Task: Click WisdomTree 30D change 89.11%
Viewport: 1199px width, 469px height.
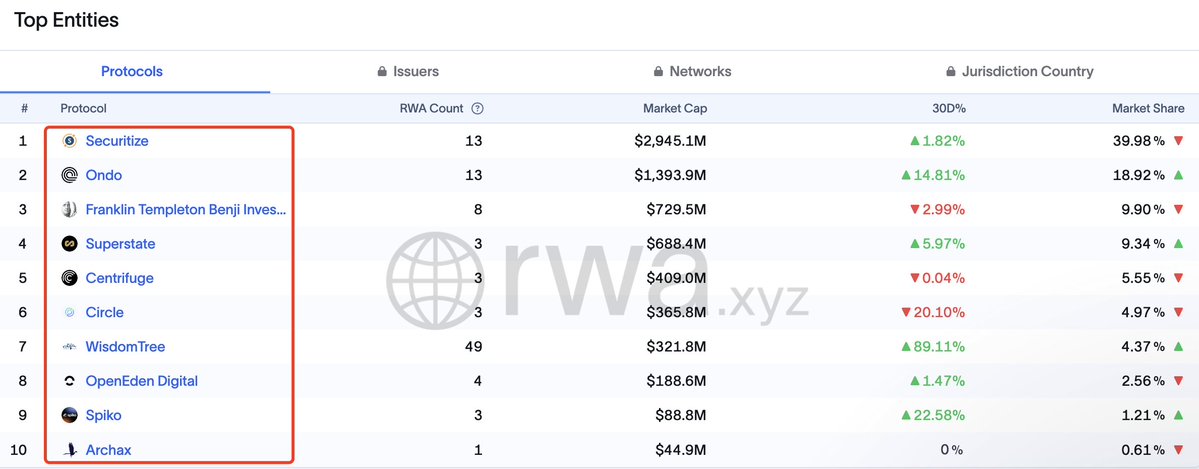Action: (x=934, y=347)
